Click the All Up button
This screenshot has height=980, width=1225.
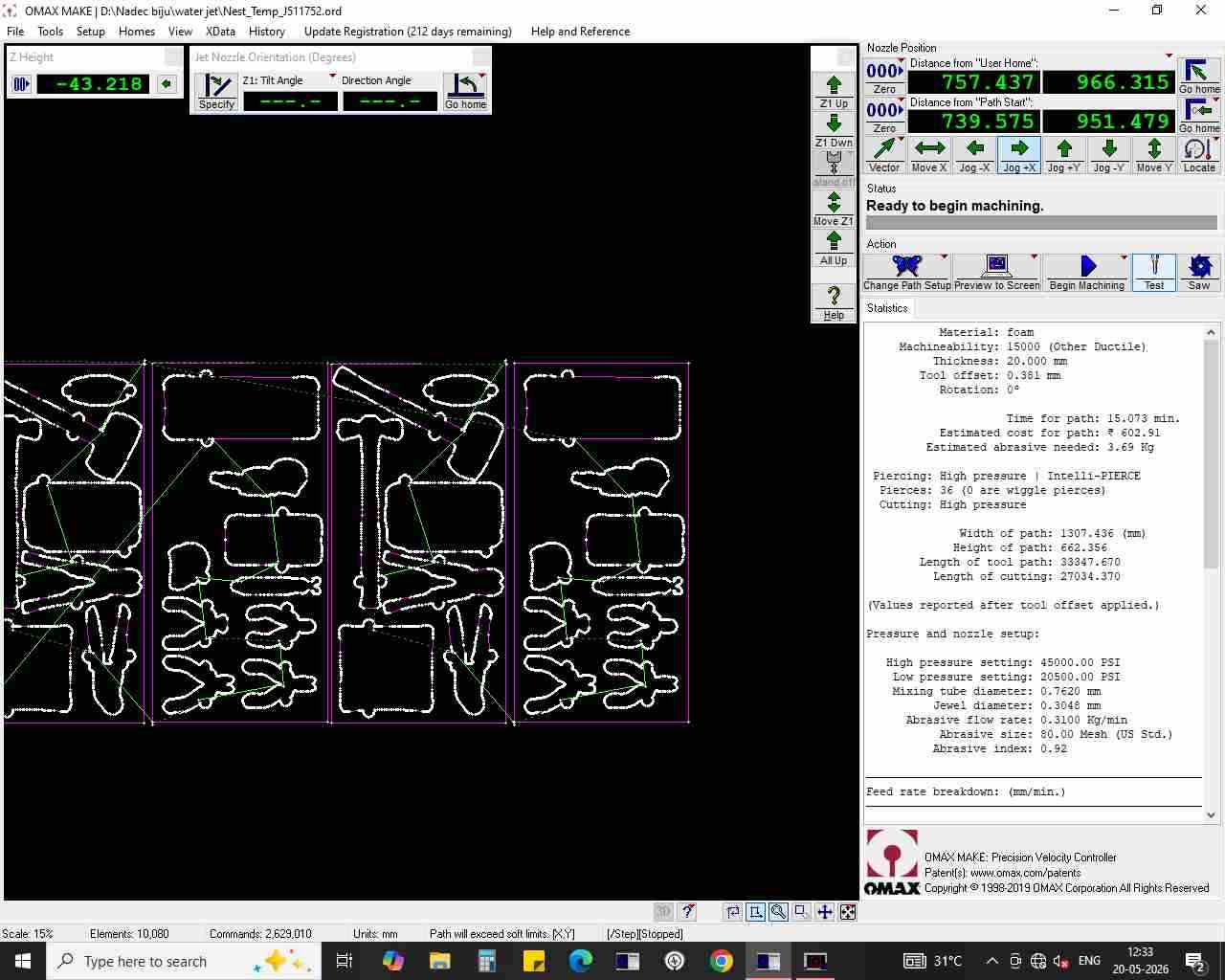[834, 248]
